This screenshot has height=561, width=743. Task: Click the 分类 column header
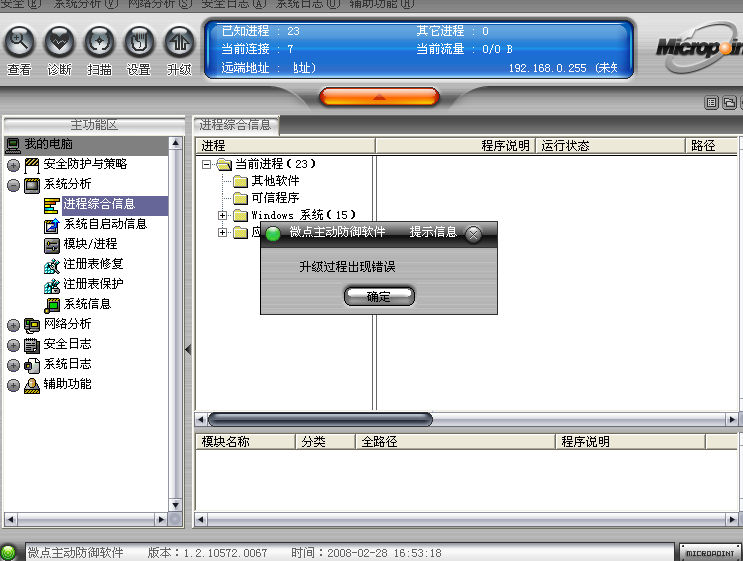(326, 442)
